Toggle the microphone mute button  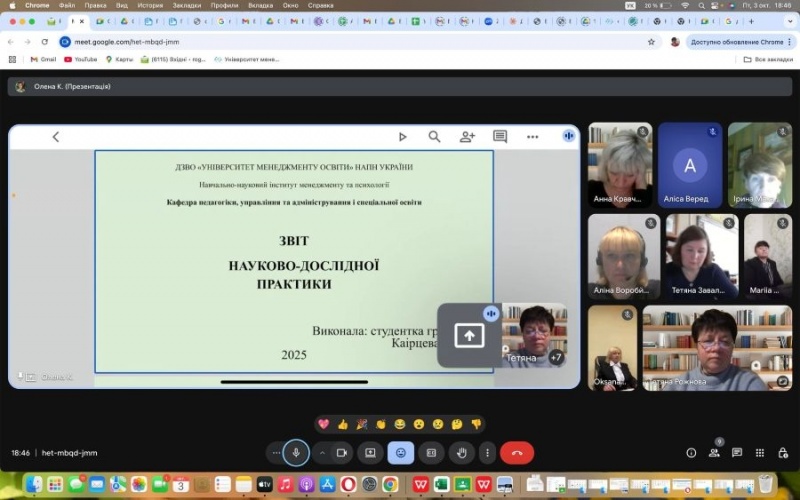[296, 453]
